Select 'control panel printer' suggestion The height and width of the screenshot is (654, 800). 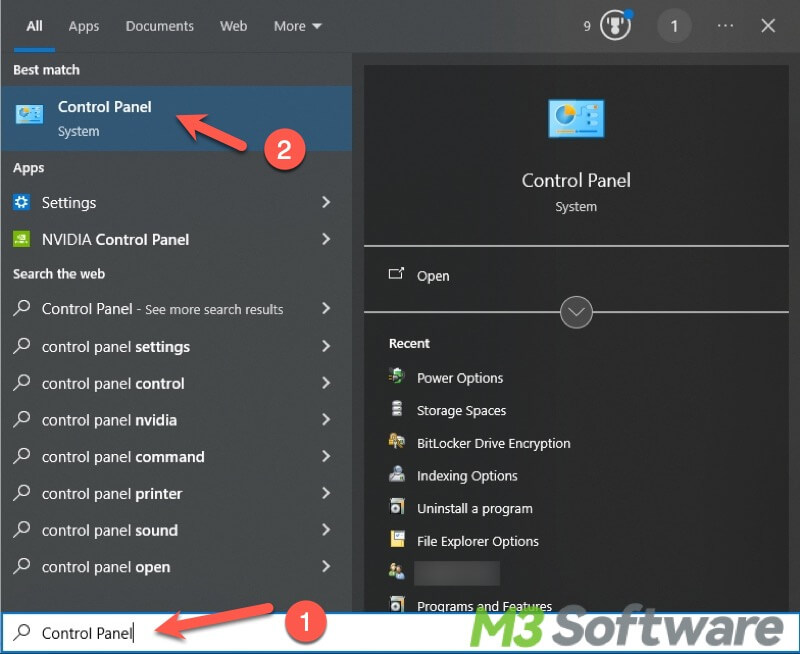coord(176,493)
